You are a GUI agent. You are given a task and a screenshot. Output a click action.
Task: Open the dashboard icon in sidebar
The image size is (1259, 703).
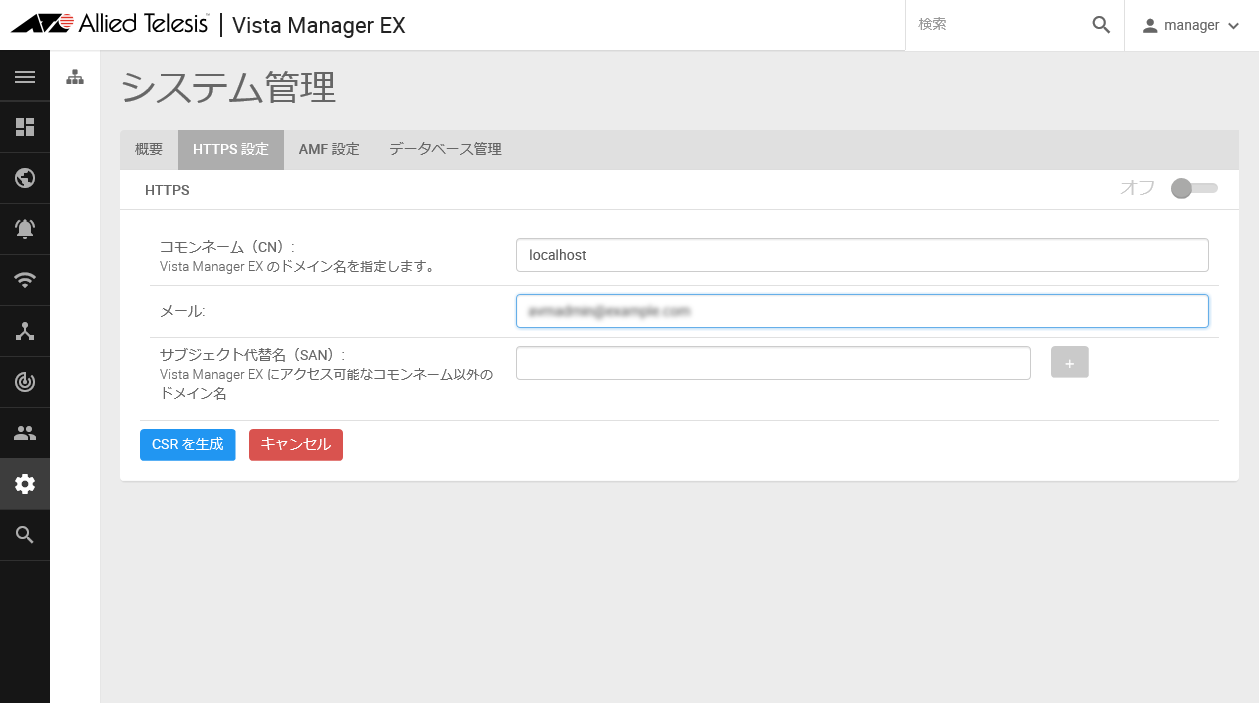[25, 127]
